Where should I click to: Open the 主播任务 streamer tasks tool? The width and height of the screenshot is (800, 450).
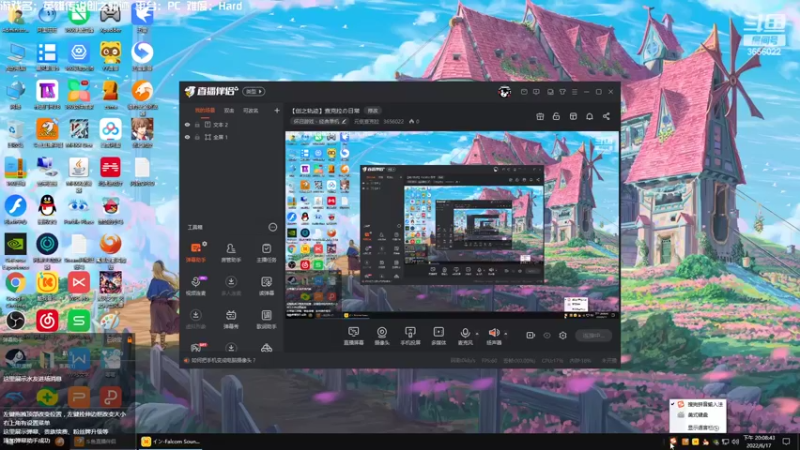tap(266, 253)
